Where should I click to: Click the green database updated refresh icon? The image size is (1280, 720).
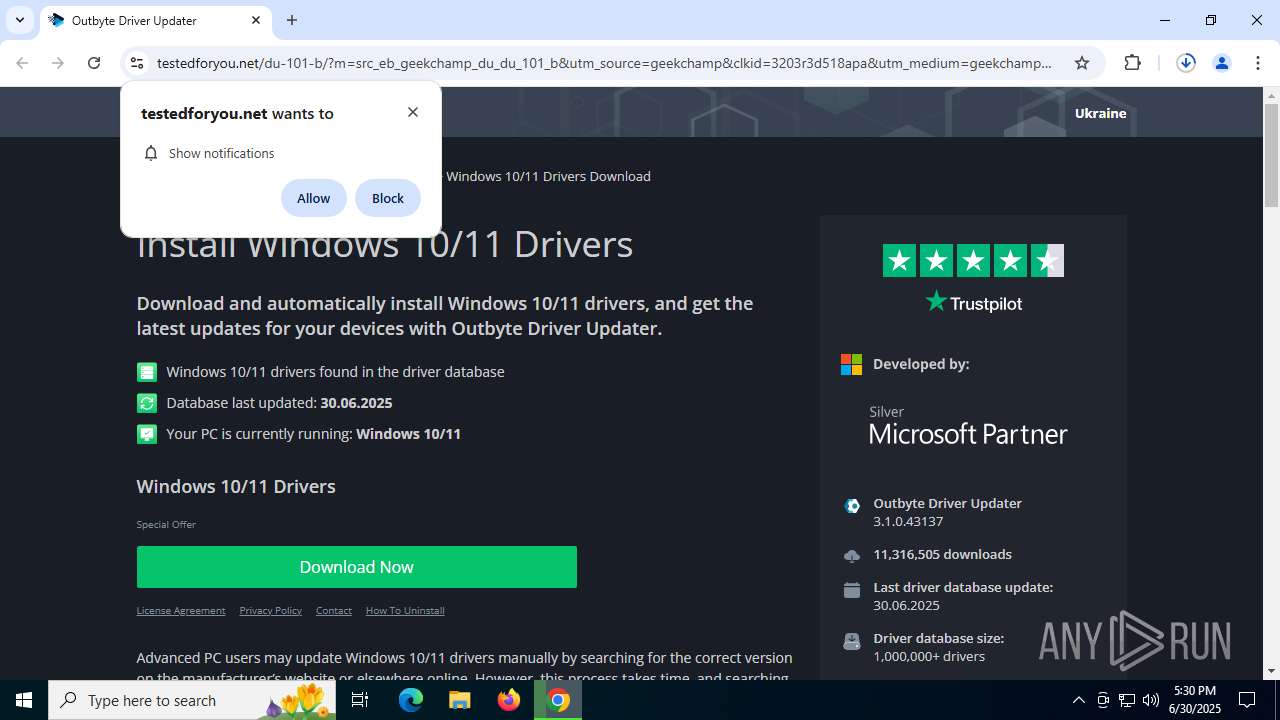coord(147,403)
